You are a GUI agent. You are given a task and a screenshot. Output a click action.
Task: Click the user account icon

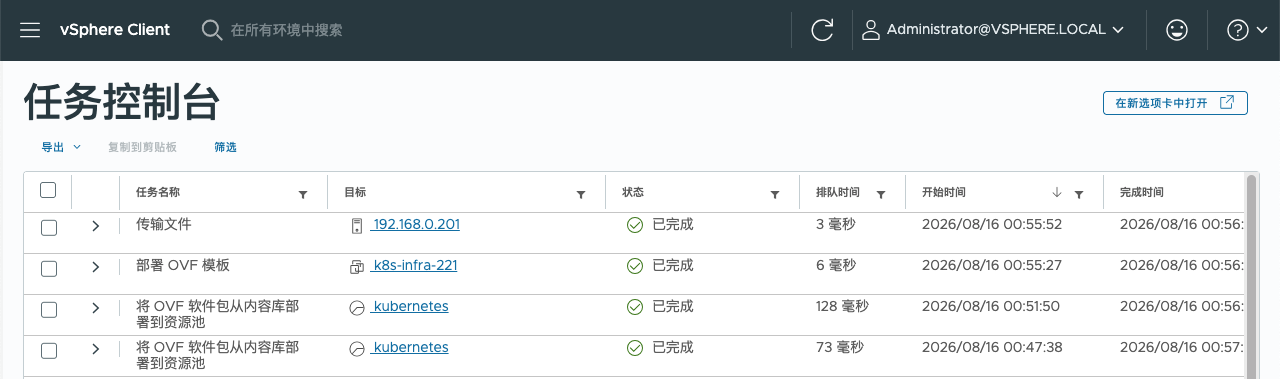pyautogui.click(x=871, y=30)
